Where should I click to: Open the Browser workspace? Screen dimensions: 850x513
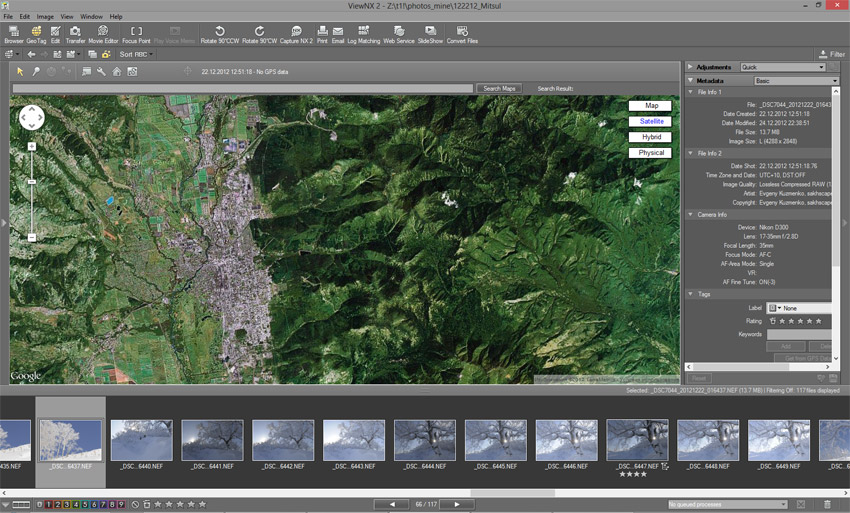coord(14,34)
